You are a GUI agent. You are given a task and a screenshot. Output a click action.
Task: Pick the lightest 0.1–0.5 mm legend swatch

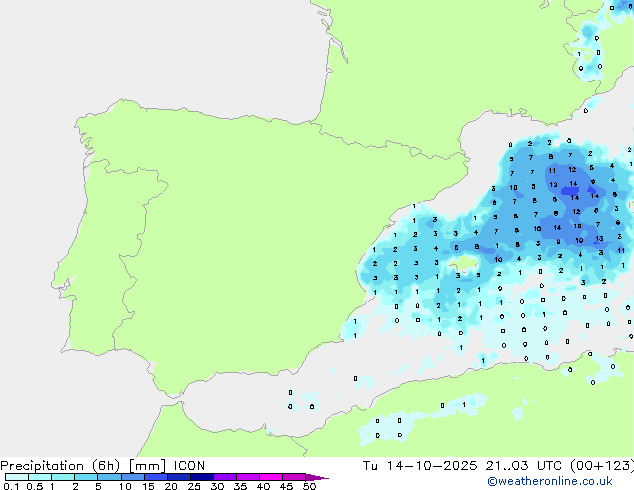(x=17, y=477)
